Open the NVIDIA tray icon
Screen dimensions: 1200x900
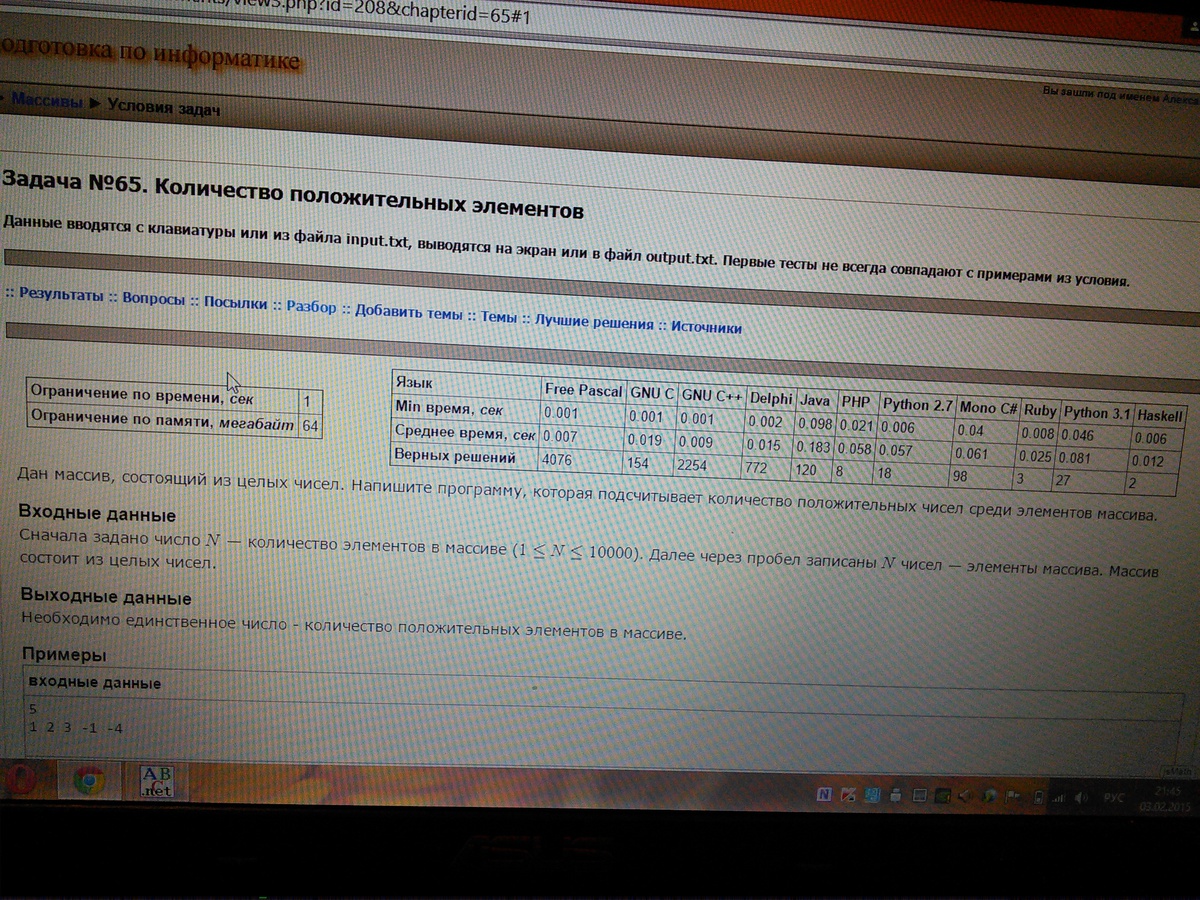[x=942, y=796]
